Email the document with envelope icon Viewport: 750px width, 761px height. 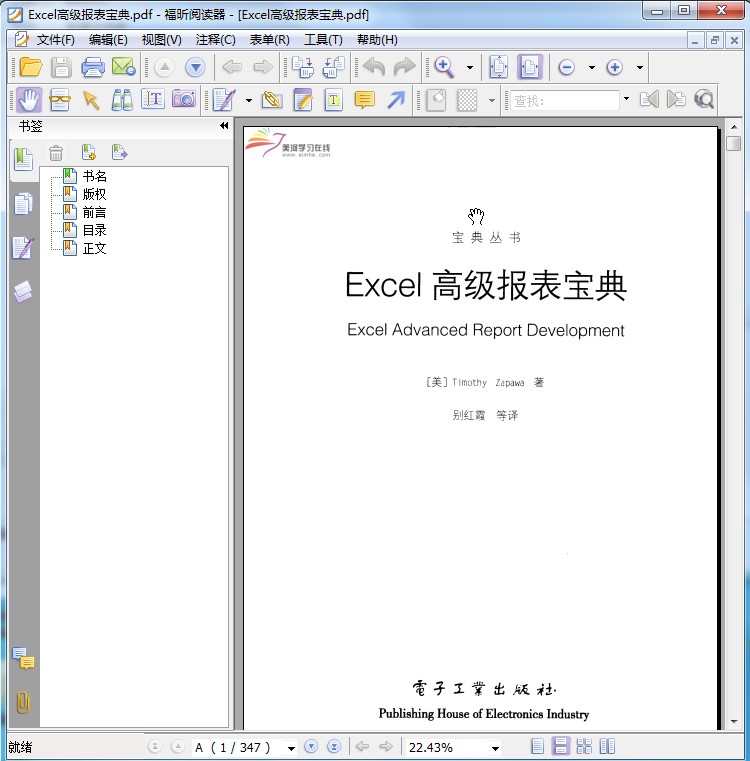coord(123,67)
